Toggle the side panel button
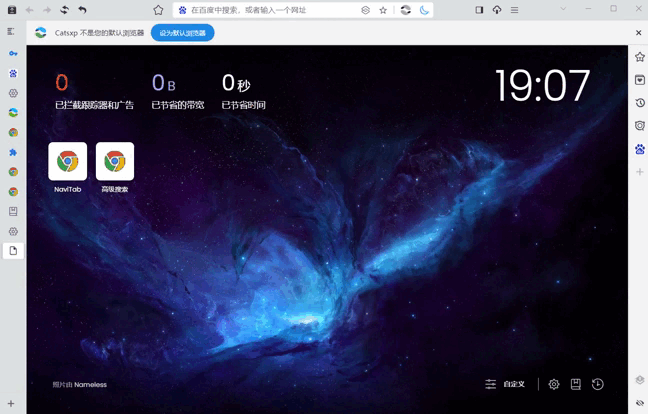648x414 pixels. click(x=479, y=10)
